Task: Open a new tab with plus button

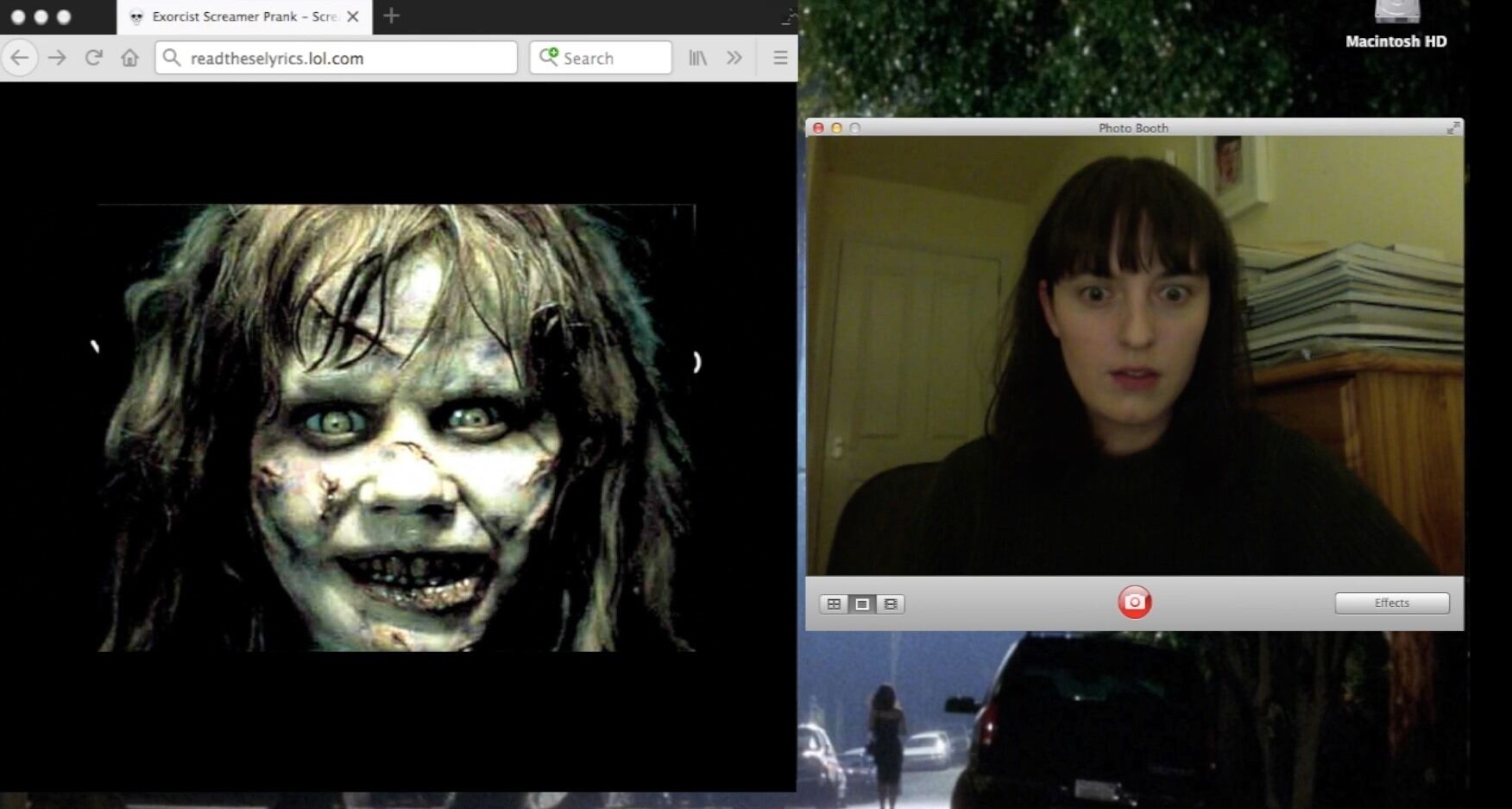Action: (x=391, y=16)
